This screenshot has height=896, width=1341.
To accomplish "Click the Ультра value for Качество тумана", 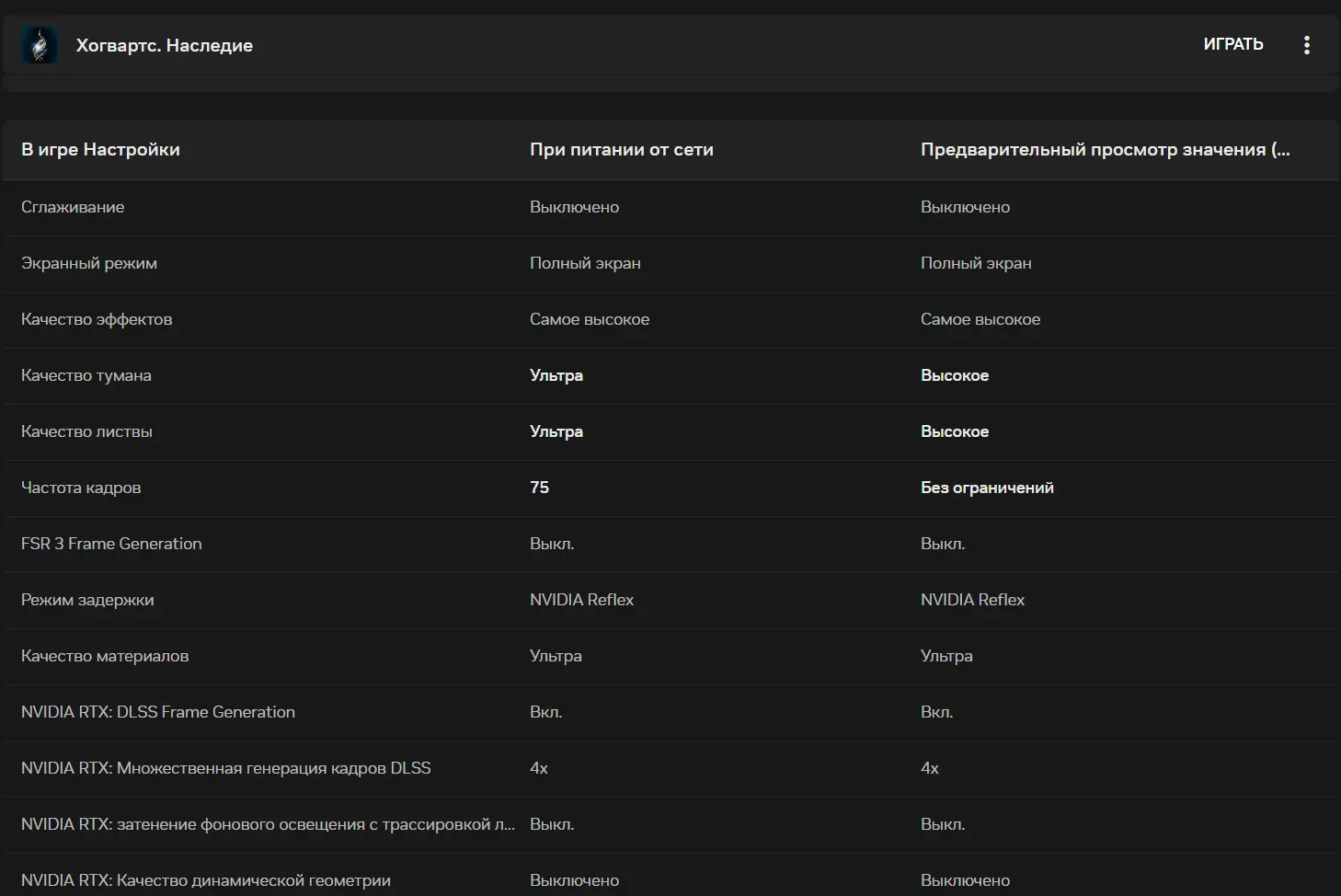I will tap(556, 375).
